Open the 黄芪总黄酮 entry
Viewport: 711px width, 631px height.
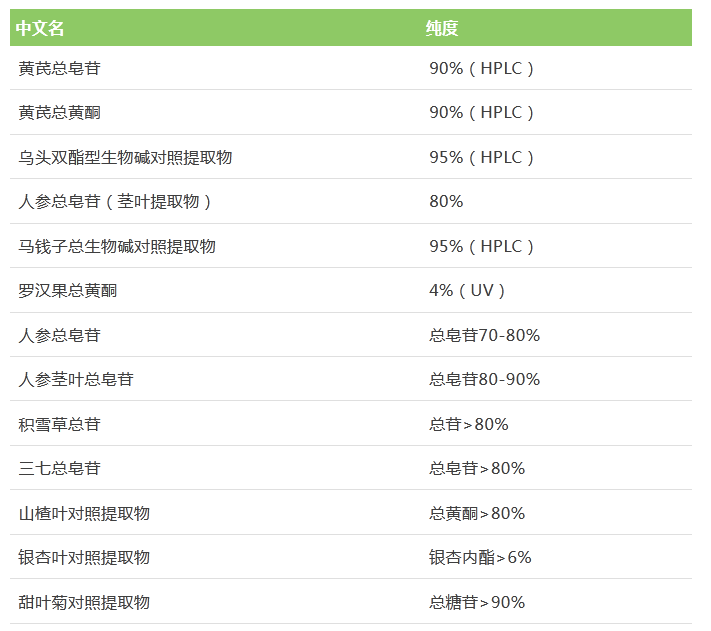pos(59,113)
